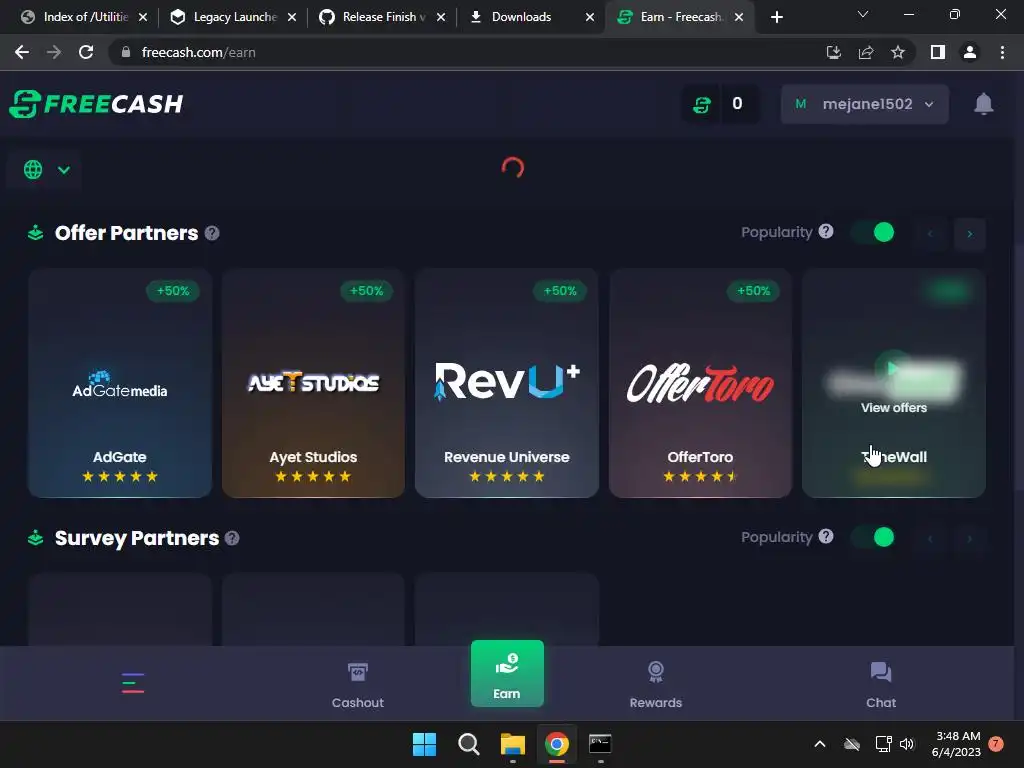Screen dimensions: 1024x768
Task: Click Survey Partners Popularity help icon
Action: (826, 536)
